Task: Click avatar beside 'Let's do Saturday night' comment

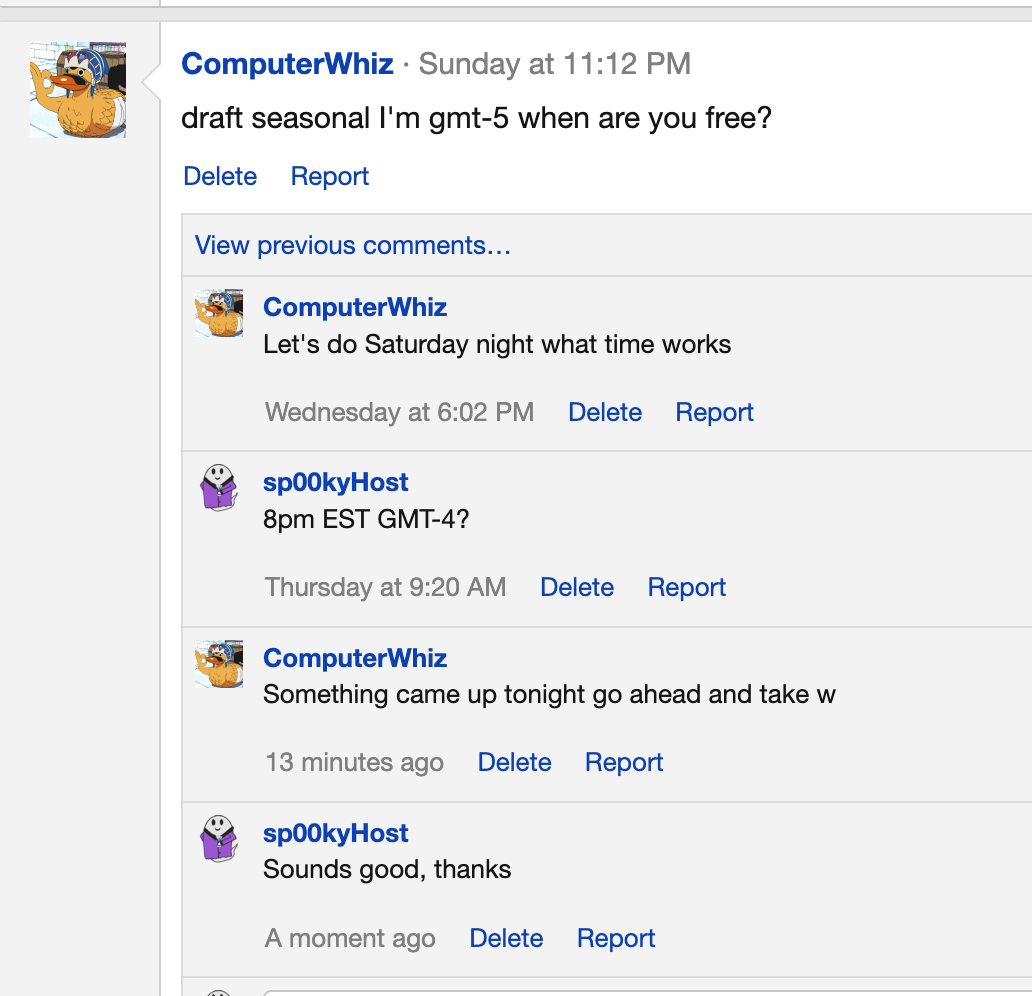Action: [x=218, y=313]
